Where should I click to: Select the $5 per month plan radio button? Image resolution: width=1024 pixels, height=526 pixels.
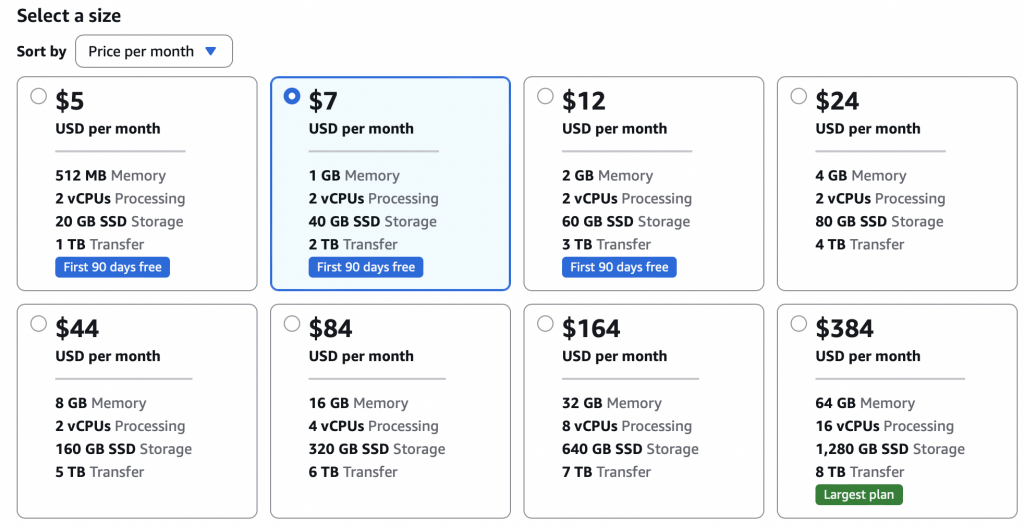tap(38, 96)
